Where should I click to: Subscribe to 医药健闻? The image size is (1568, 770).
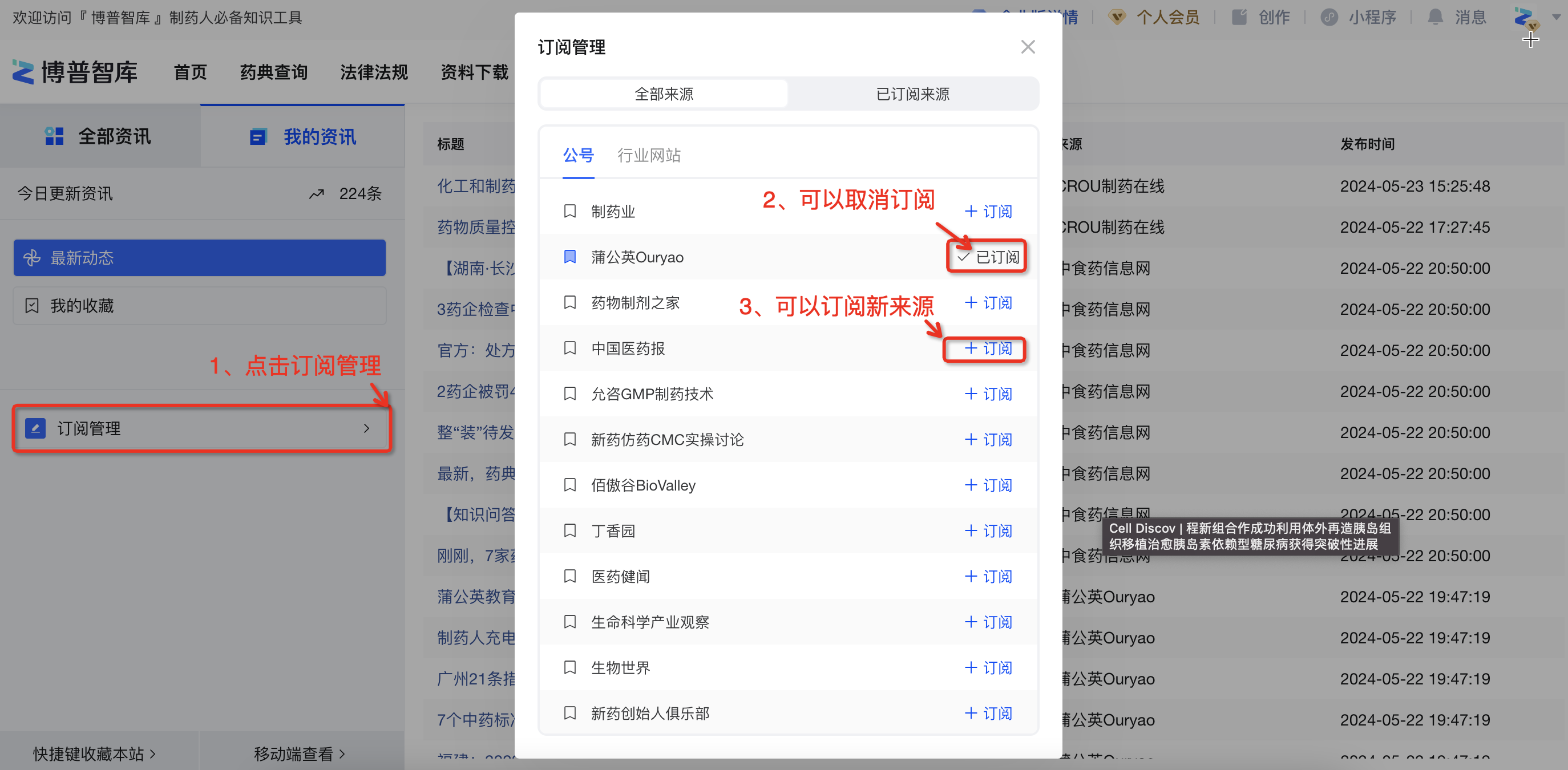(x=988, y=576)
